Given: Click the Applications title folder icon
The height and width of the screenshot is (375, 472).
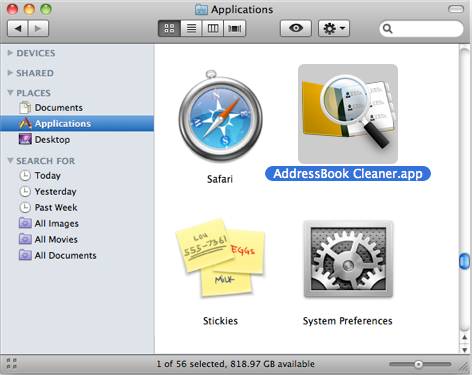Looking at the screenshot, I should coord(201,9).
